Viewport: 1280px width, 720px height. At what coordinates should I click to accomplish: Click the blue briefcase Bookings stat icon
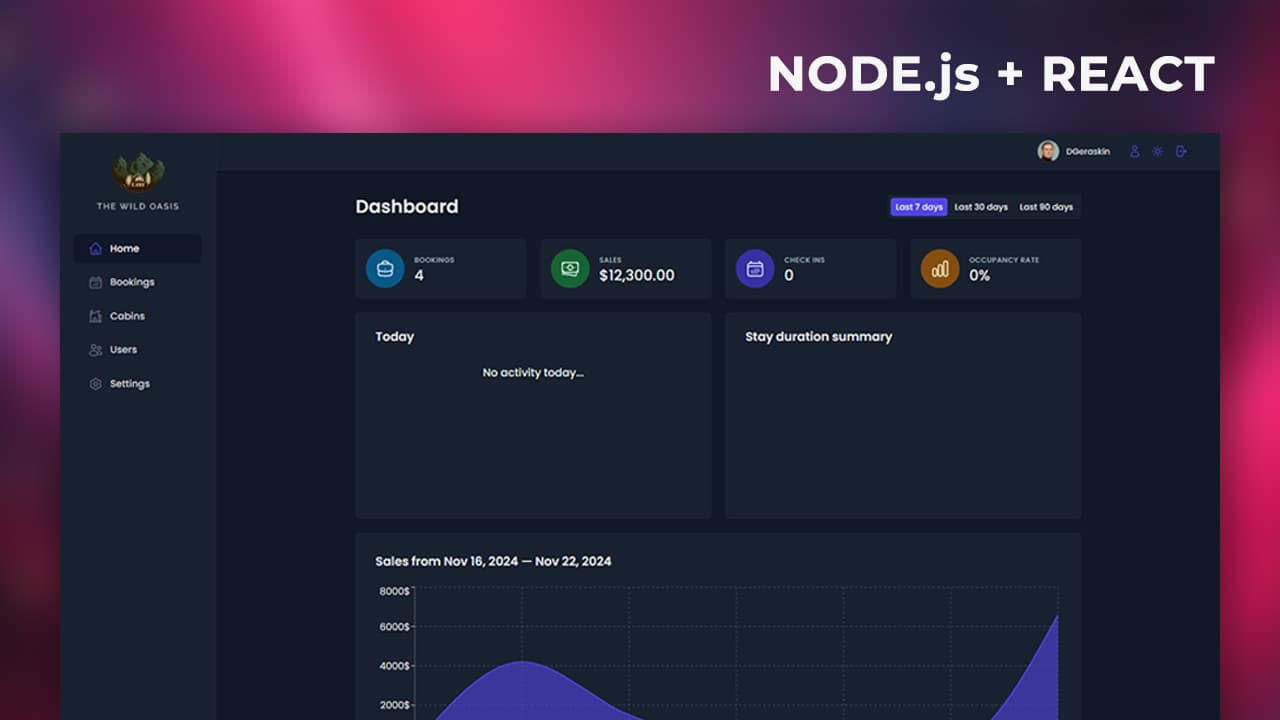tap(385, 269)
